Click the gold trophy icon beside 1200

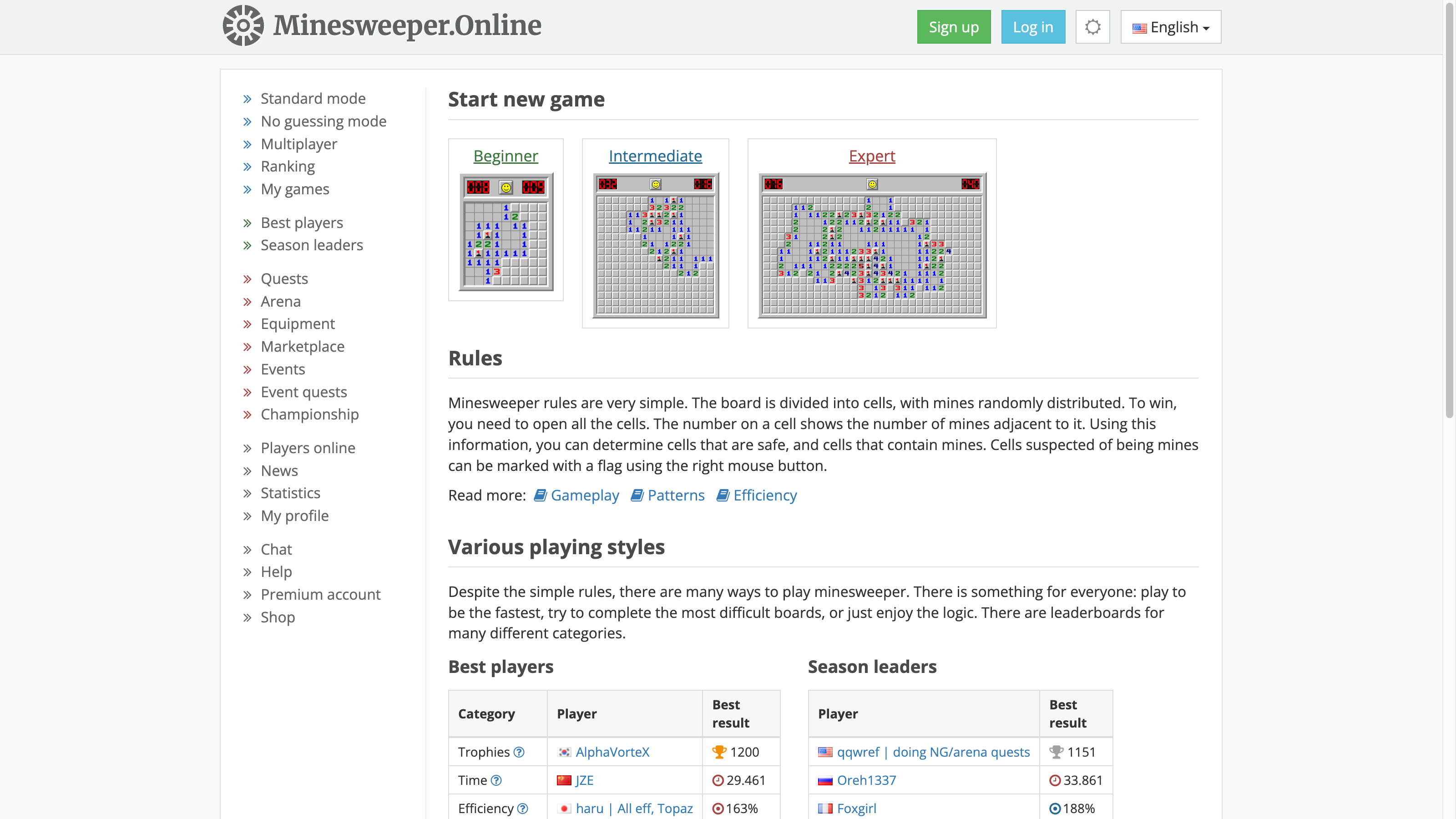coord(719,752)
